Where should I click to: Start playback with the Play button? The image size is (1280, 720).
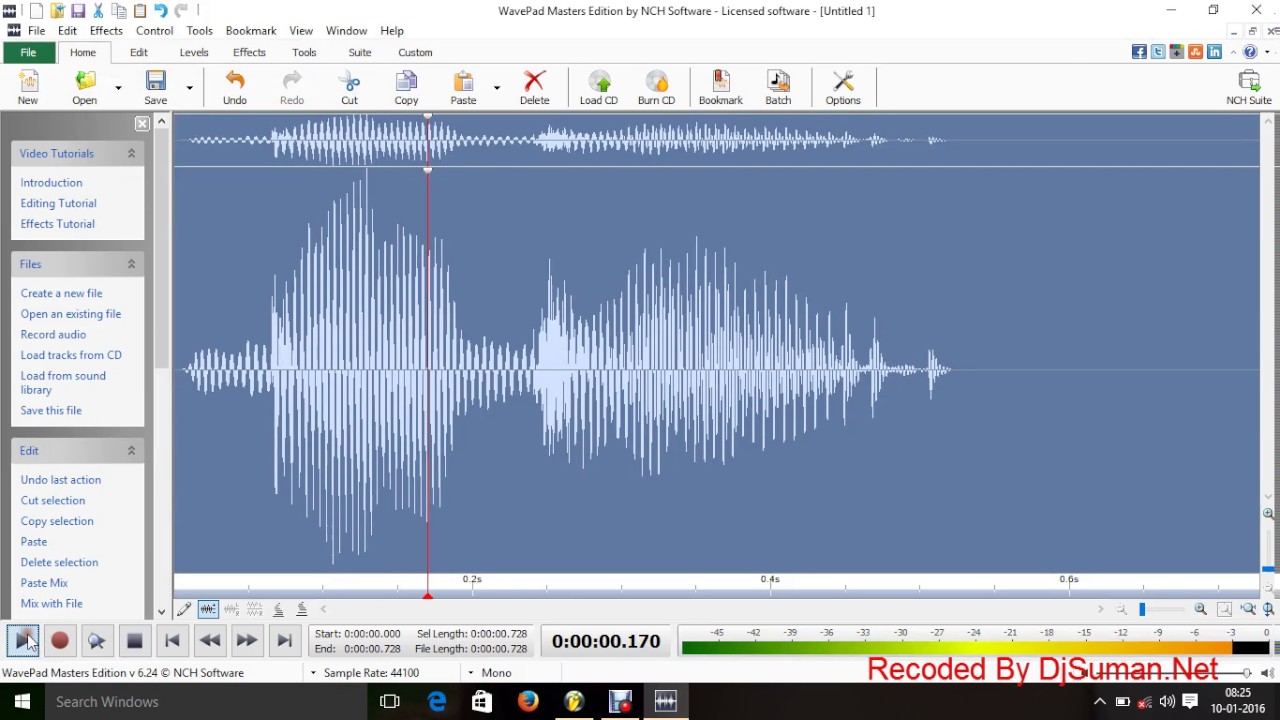point(23,641)
